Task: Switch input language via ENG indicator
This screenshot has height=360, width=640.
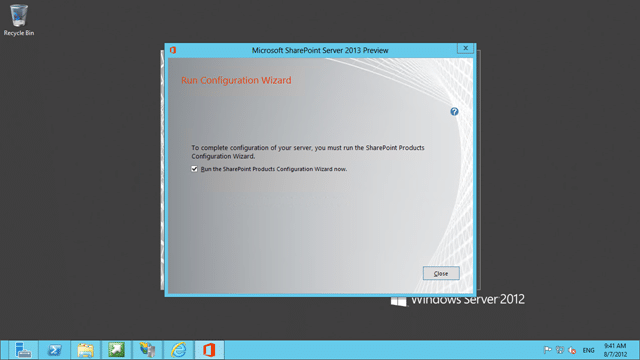Action: (588, 350)
